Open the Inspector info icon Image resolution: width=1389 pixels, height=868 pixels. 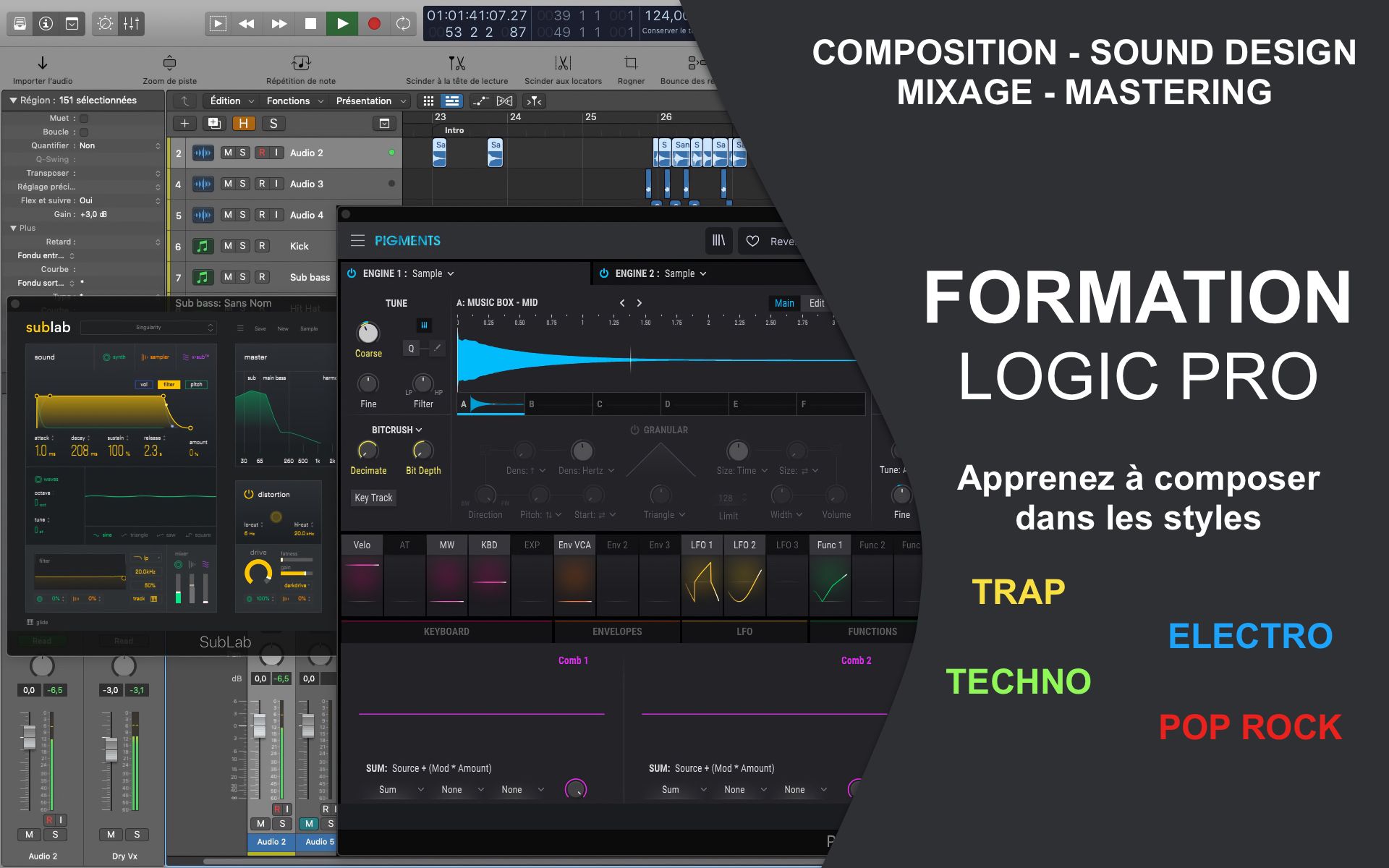[x=46, y=24]
